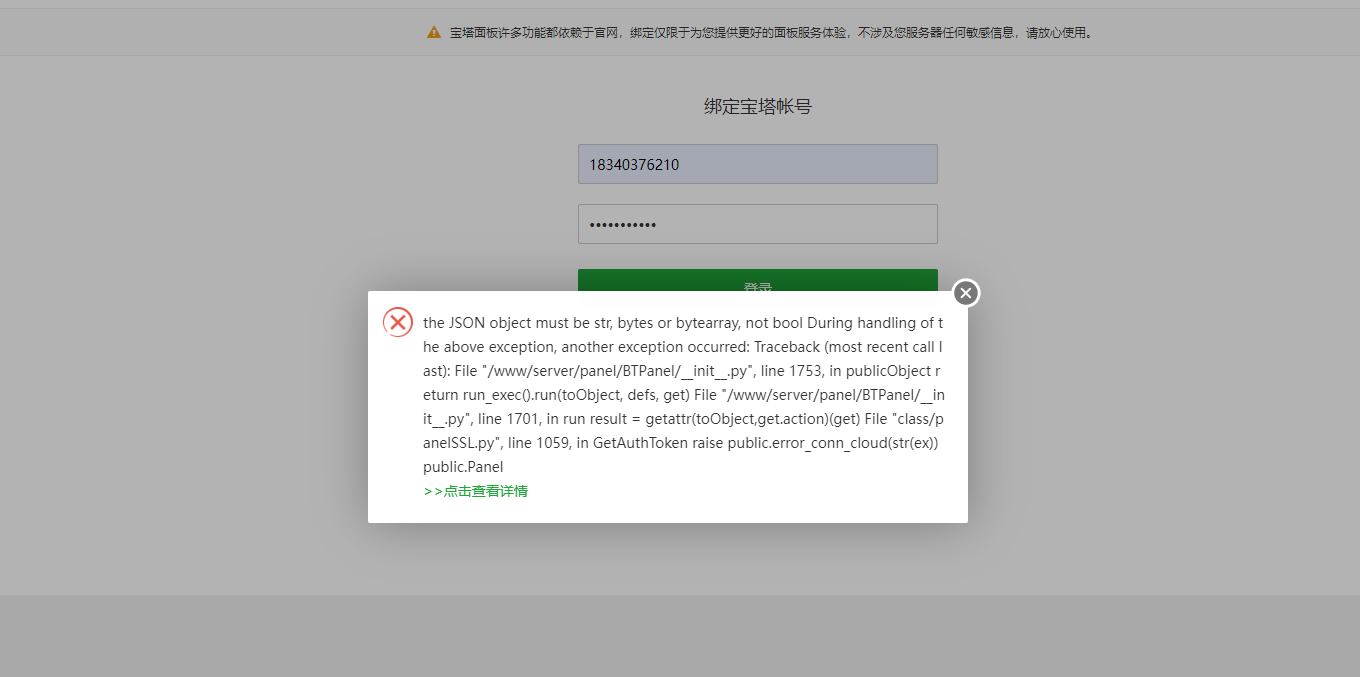1360x677 pixels.
Task: Click the yellow warning triangle icon in banner
Action: pos(433,31)
